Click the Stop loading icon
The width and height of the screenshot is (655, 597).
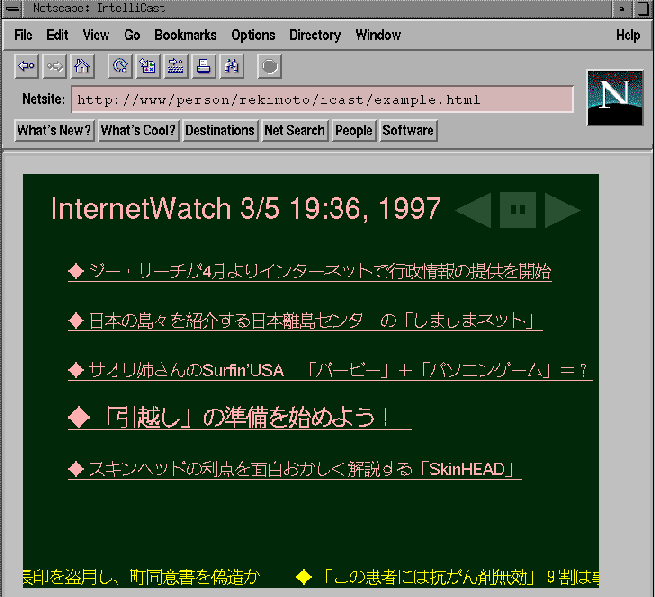click(269, 66)
